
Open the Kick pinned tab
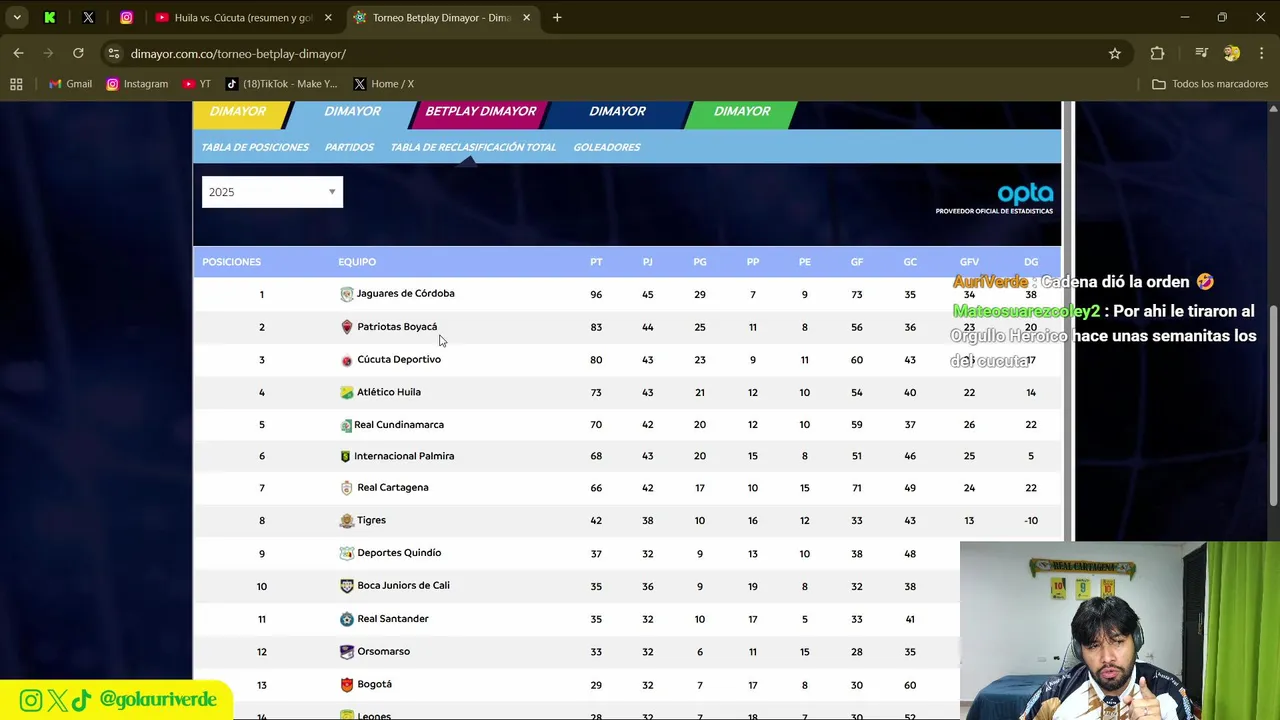(x=50, y=17)
